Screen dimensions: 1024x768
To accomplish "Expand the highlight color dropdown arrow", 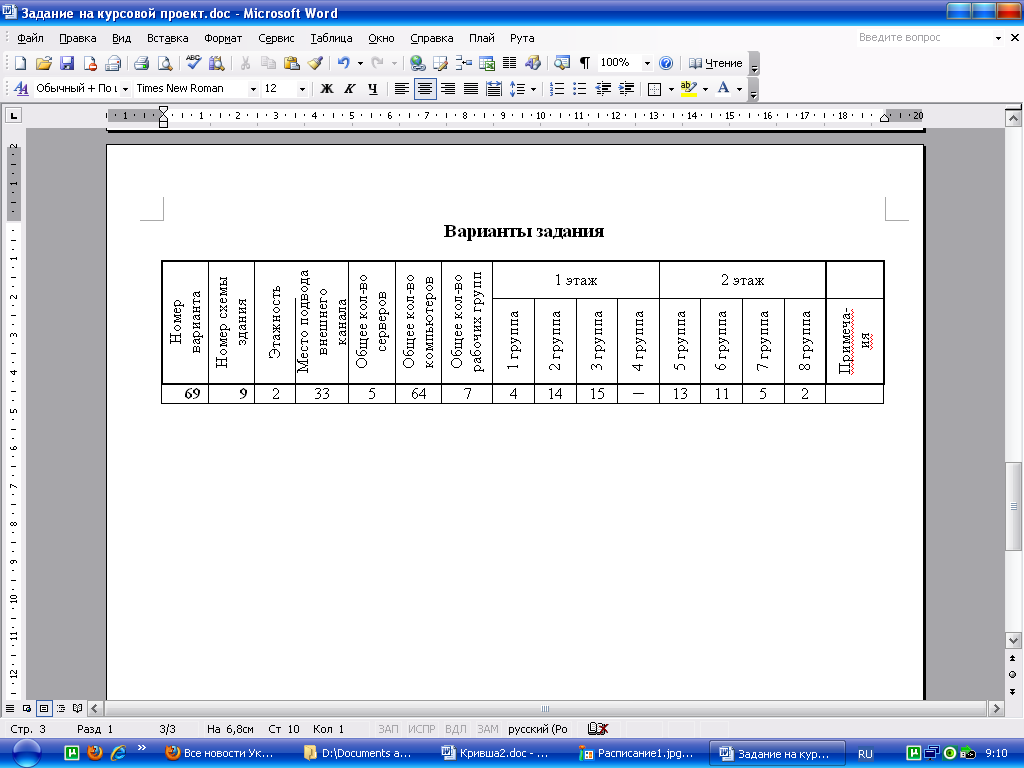I will (x=705, y=89).
